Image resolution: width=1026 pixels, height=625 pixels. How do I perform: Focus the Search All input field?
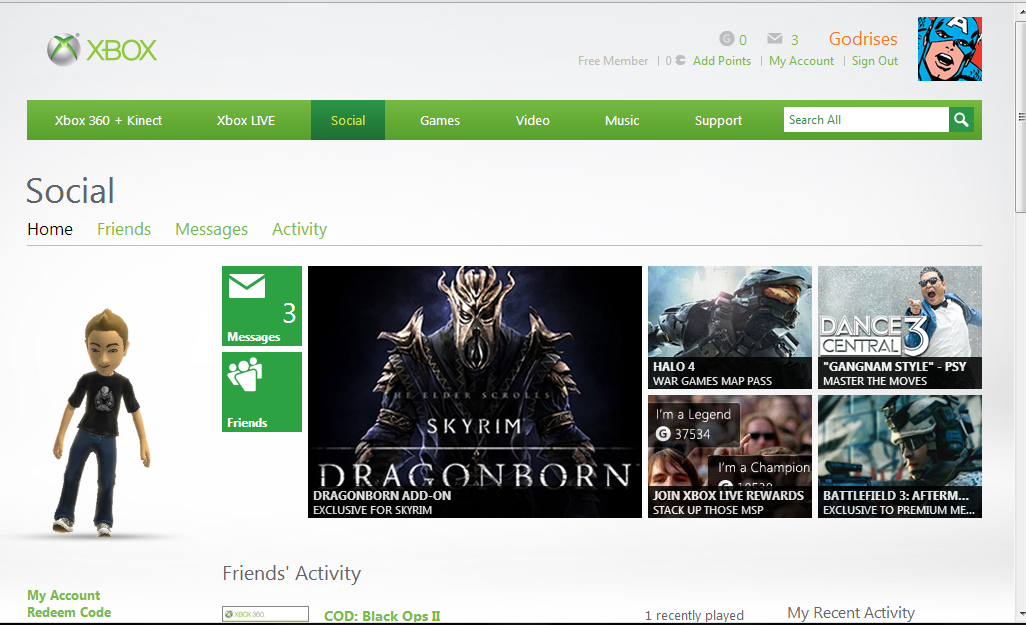[866, 120]
